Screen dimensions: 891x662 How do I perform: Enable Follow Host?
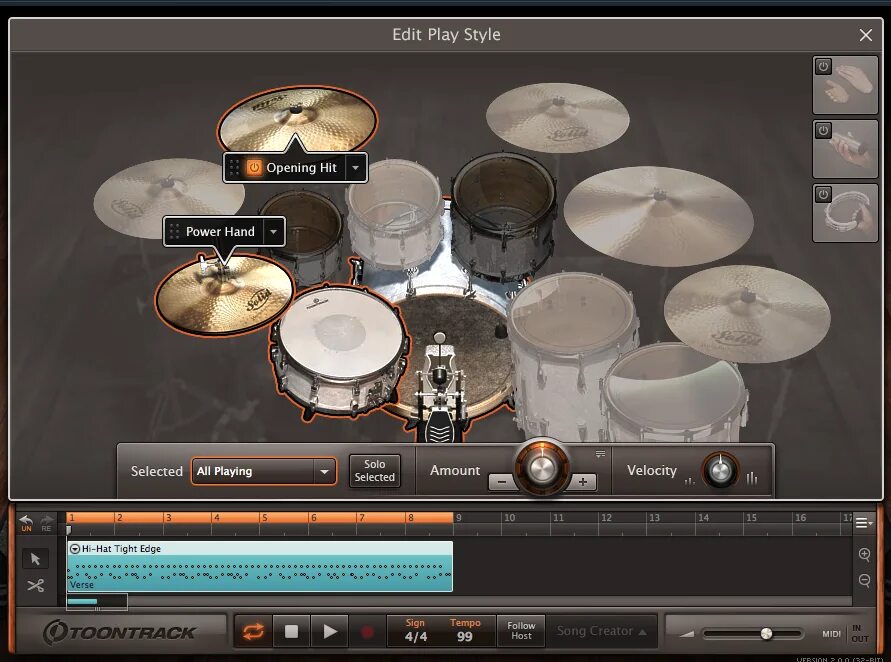pyautogui.click(x=521, y=630)
